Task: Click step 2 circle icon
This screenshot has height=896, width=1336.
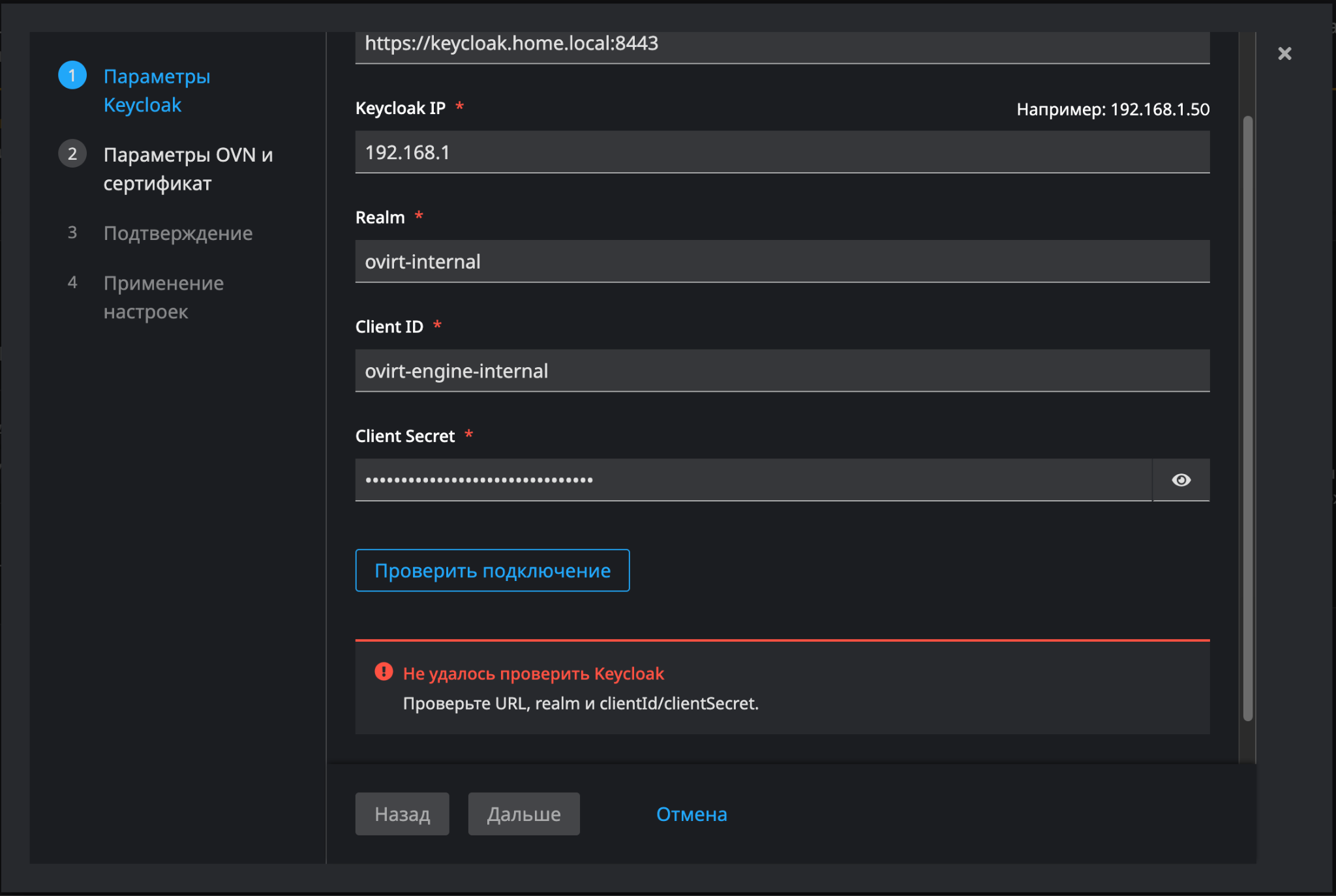Action: [72, 154]
